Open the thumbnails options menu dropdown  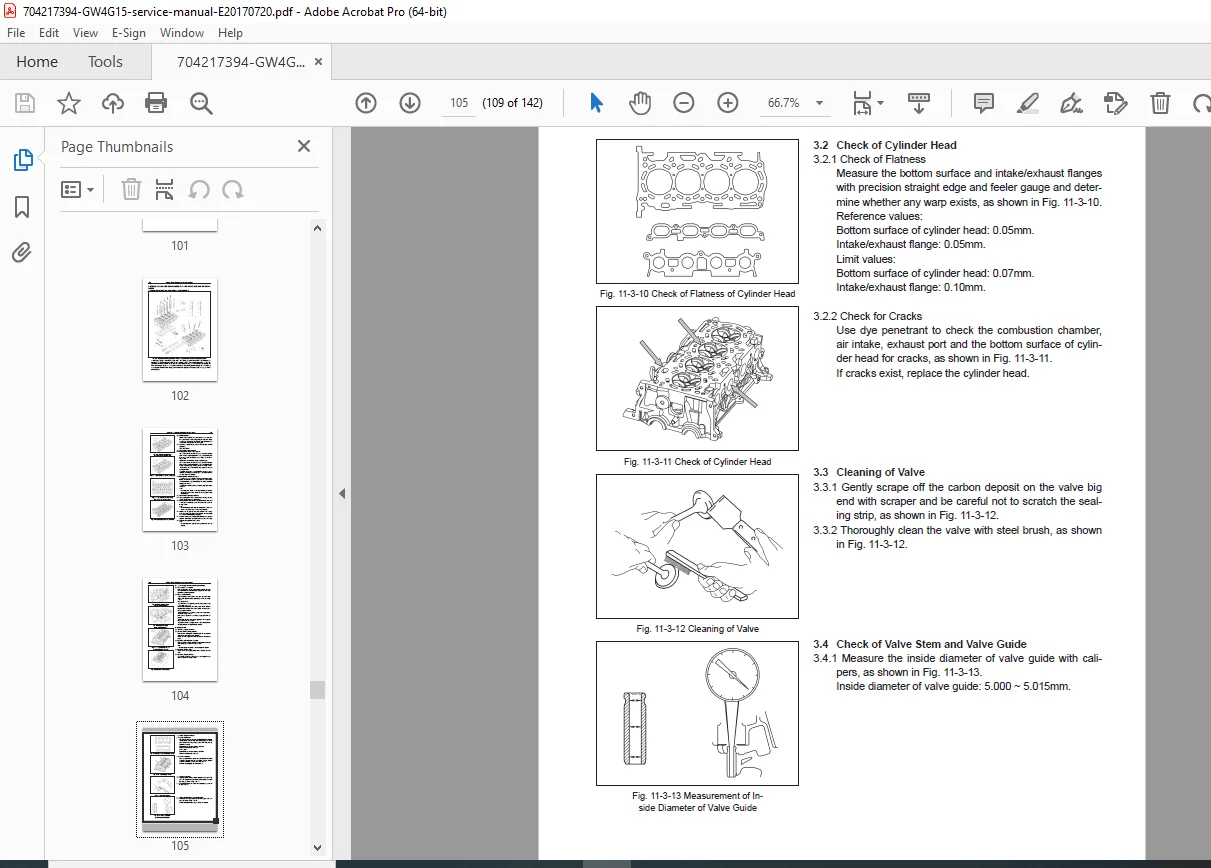(x=78, y=189)
